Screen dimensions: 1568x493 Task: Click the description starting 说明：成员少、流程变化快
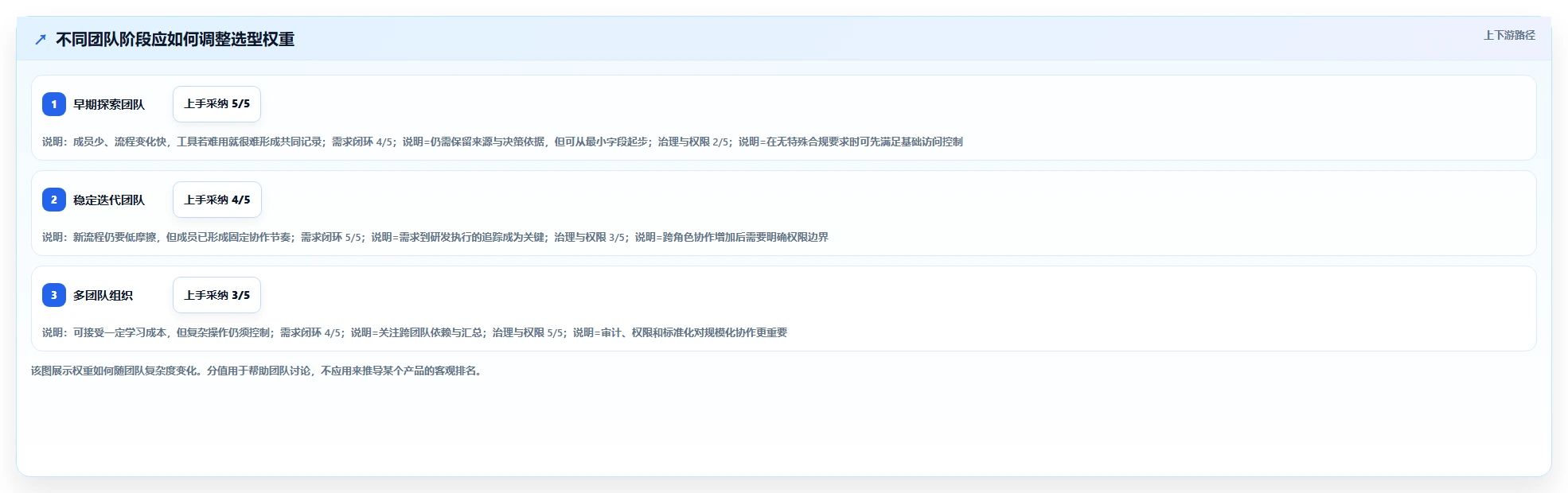coord(502,142)
